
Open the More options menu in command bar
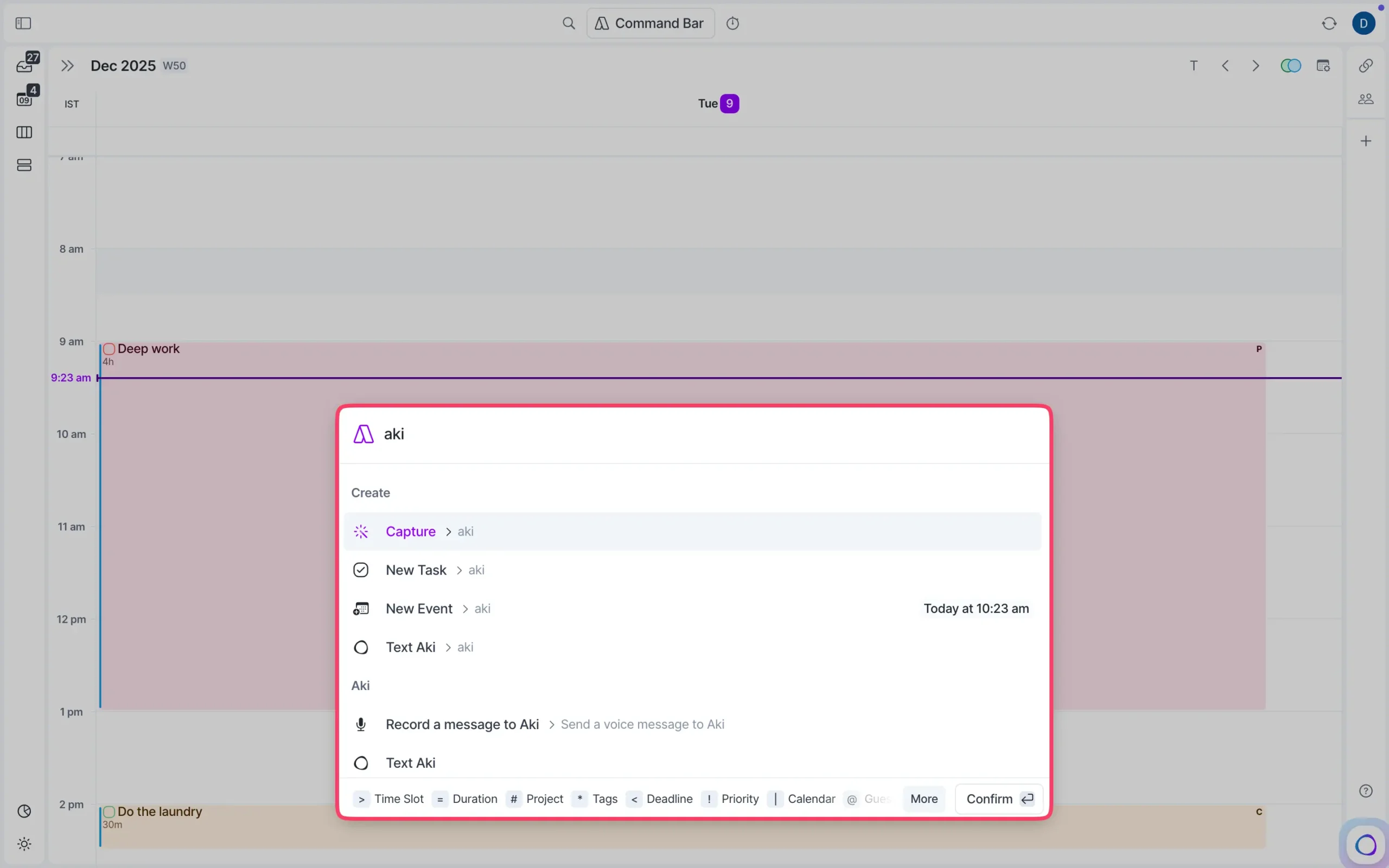click(923, 799)
